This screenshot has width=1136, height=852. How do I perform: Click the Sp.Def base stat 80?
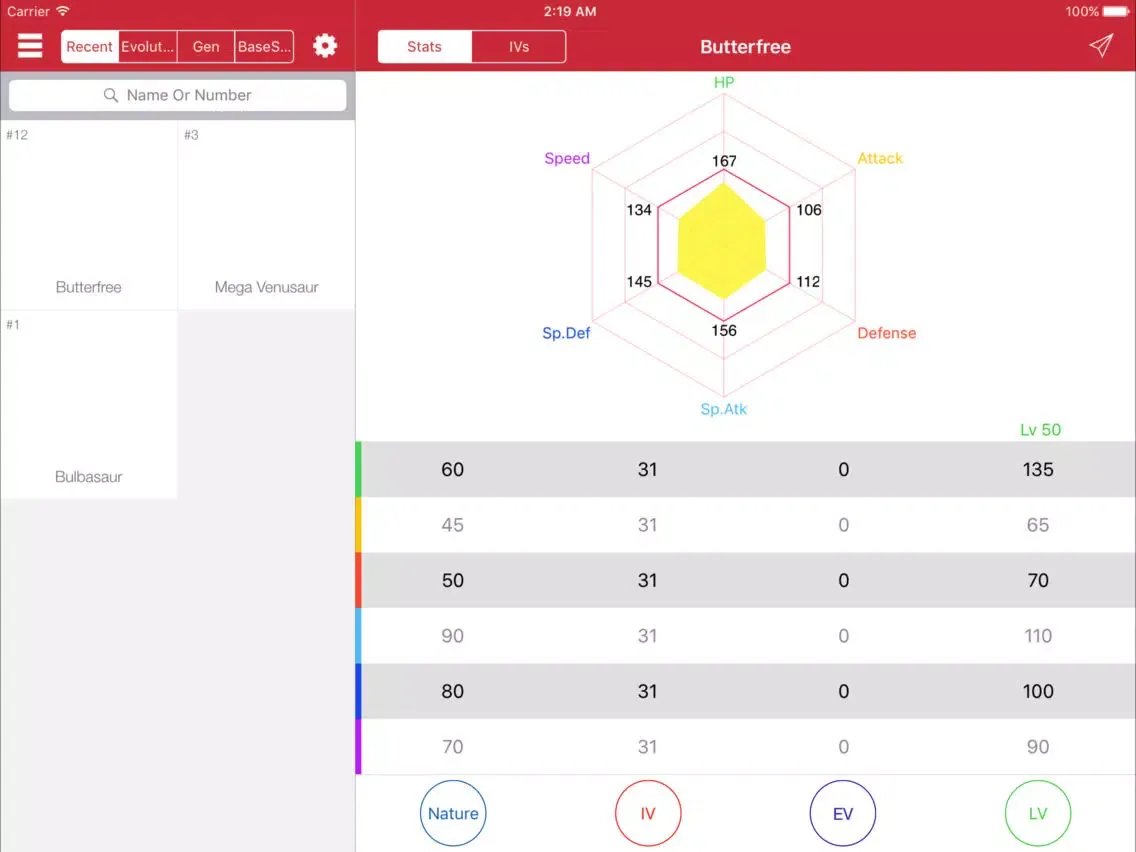[453, 691]
